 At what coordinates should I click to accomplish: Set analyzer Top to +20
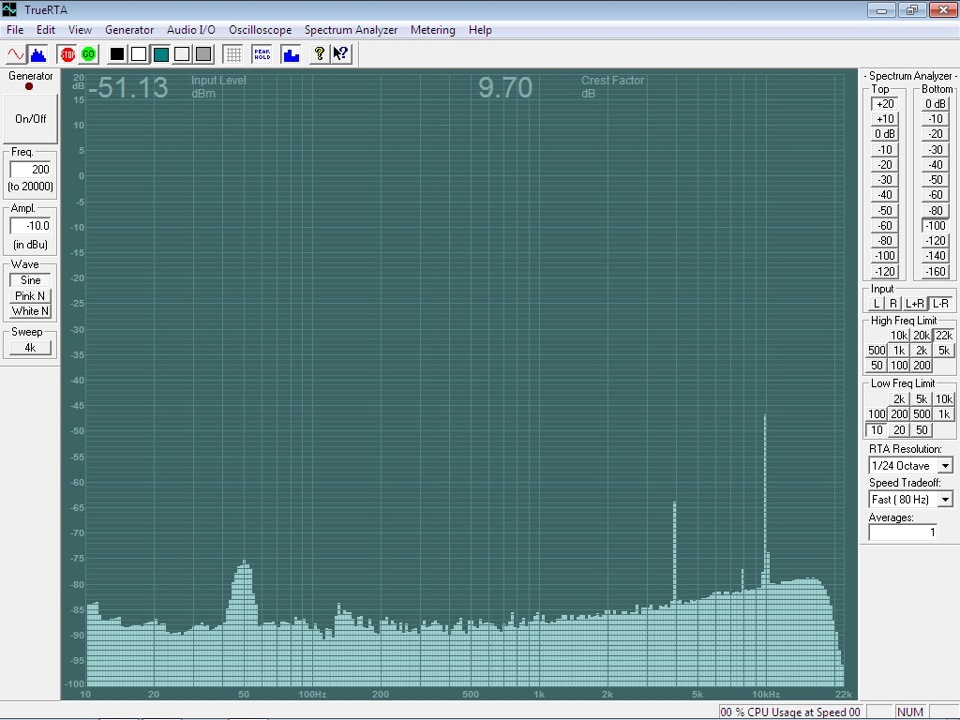pos(885,104)
